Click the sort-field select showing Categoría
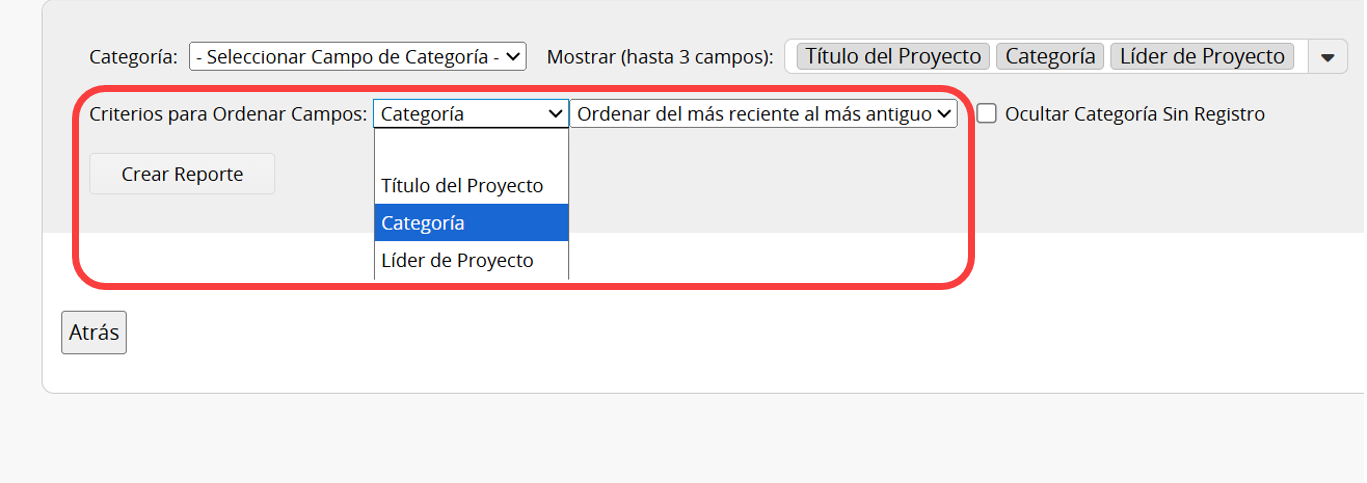 click(x=471, y=114)
